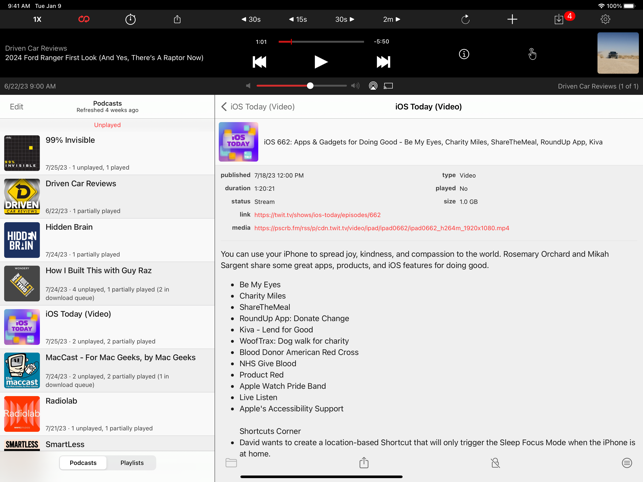This screenshot has height=482, width=643.
Task: Tap the 9:41 AM clock in status bar
Action: point(19,6)
